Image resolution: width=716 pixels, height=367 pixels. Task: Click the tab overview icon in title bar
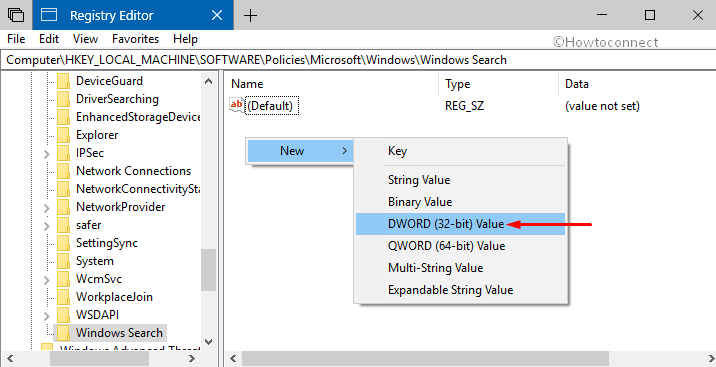[16, 15]
